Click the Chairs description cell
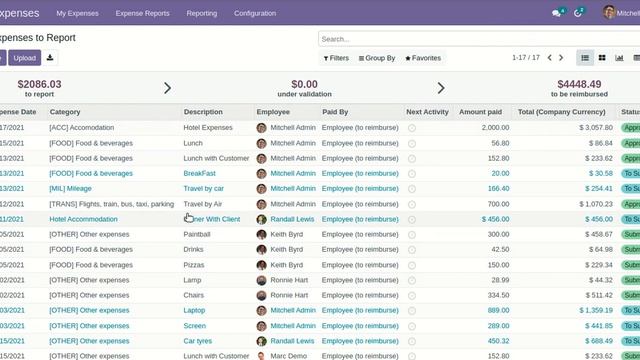The image size is (640, 360). pyautogui.click(x=193, y=295)
